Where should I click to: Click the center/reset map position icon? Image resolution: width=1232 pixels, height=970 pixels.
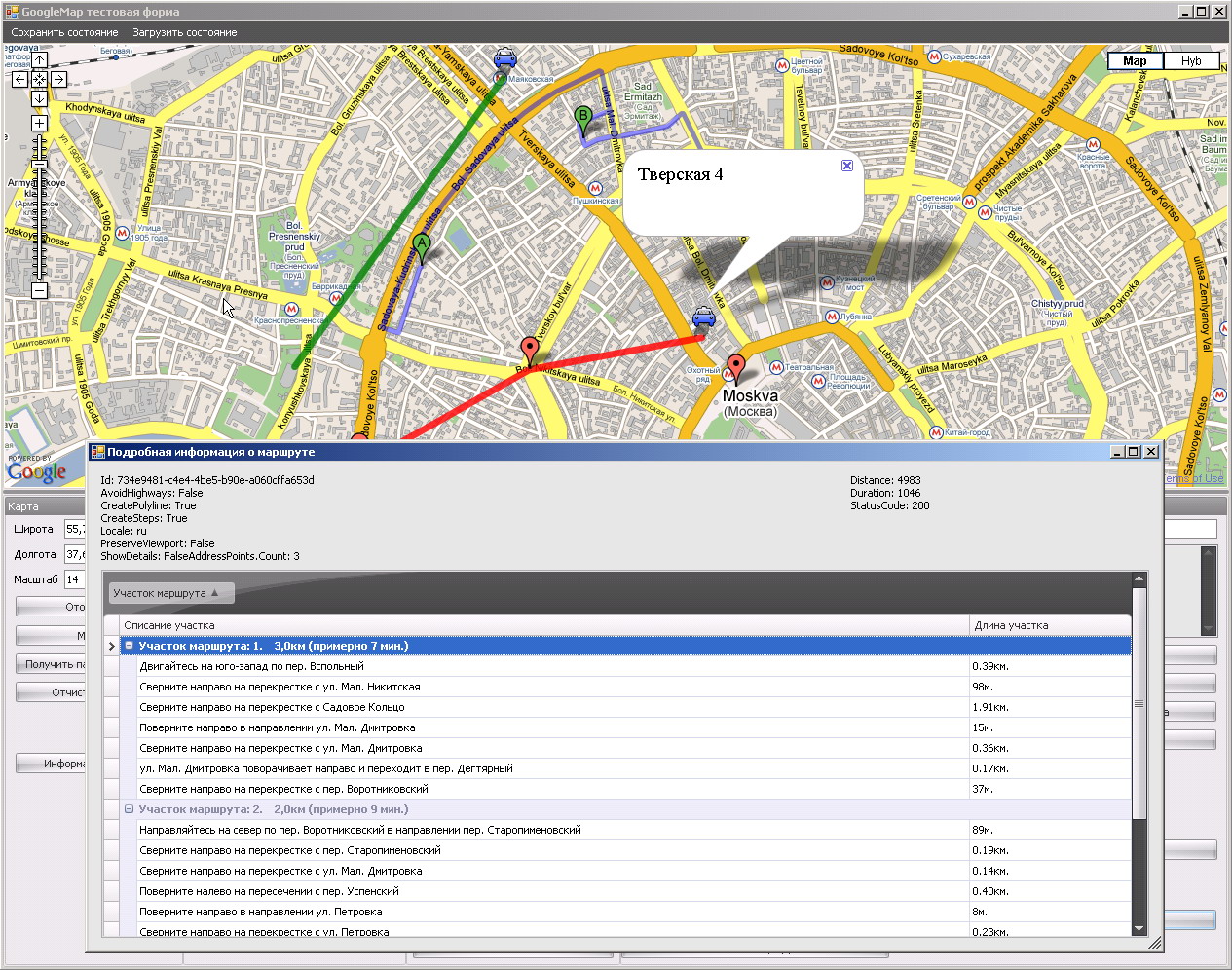39,79
